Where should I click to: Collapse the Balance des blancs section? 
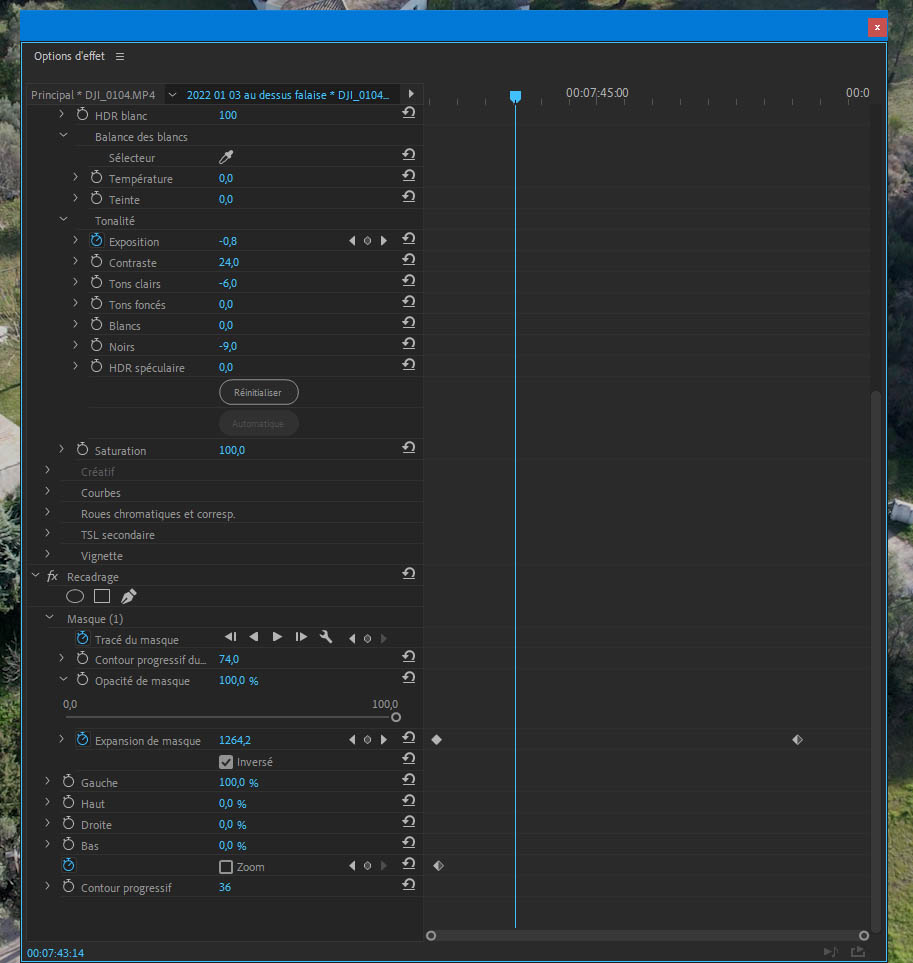point(63,135)
